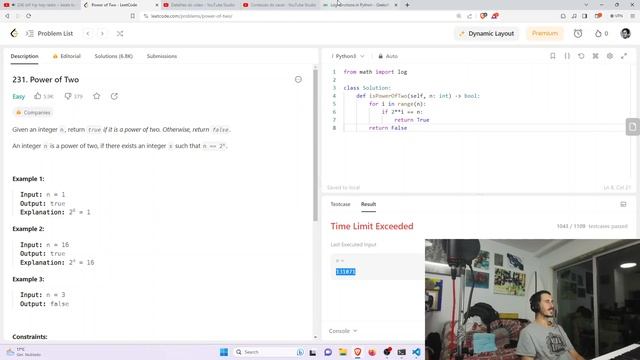Open the Submissions tab
Image resolution: width=640 pixels, height=360 pixels.
tap(162, 56)
